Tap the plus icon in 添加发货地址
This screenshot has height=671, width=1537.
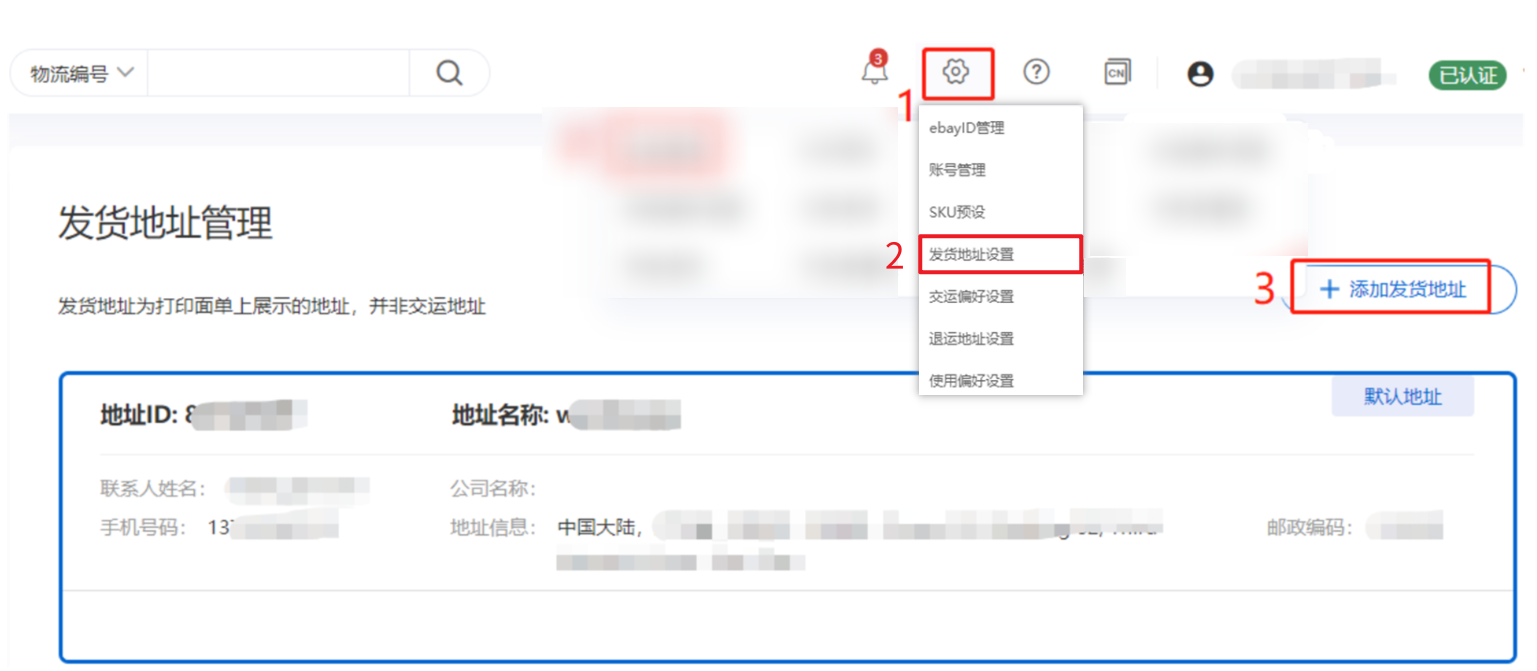1329,290
